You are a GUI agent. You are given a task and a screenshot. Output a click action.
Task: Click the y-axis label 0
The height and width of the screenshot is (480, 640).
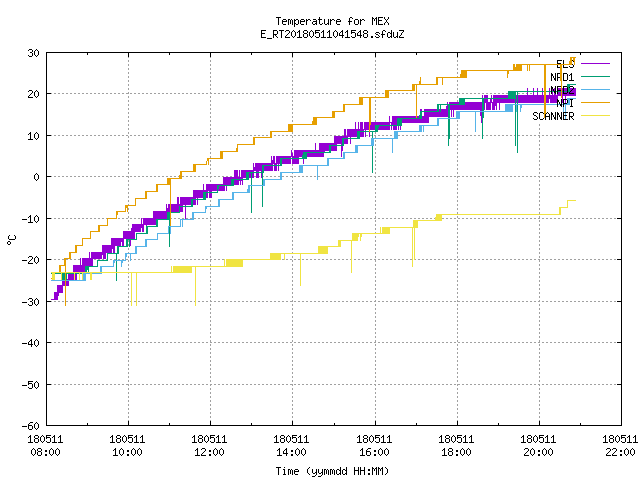point(37,177)
